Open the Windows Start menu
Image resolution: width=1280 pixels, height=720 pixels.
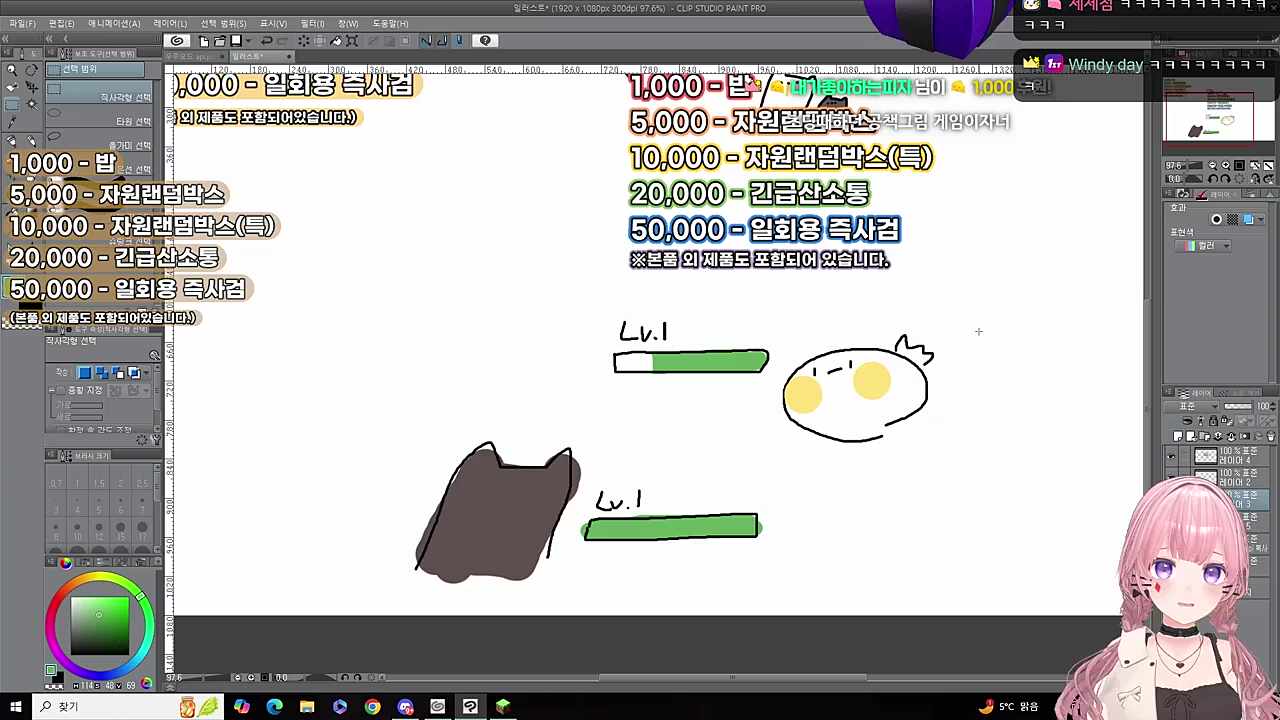pos(16,707)
